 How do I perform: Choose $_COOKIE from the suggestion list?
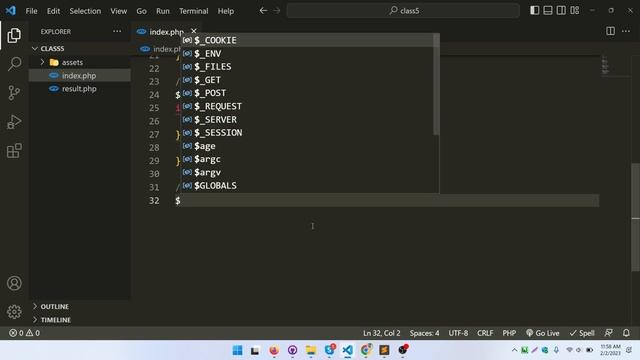click(x=307, y=40)
